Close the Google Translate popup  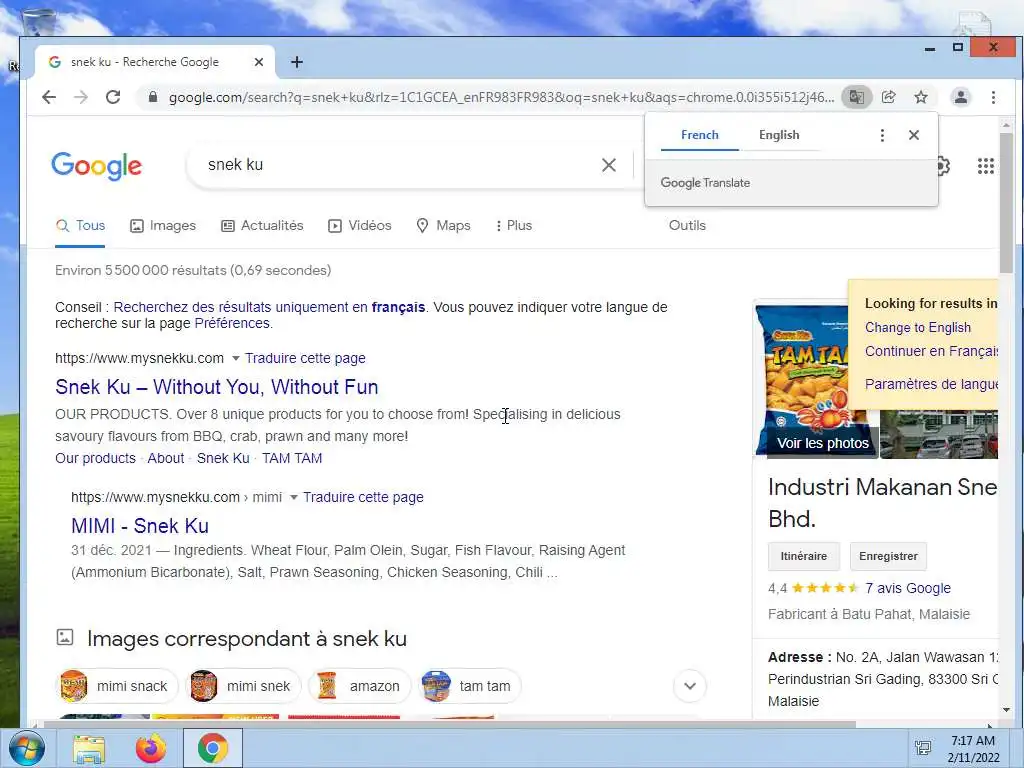pyautogui.click(x=914, y=135)
